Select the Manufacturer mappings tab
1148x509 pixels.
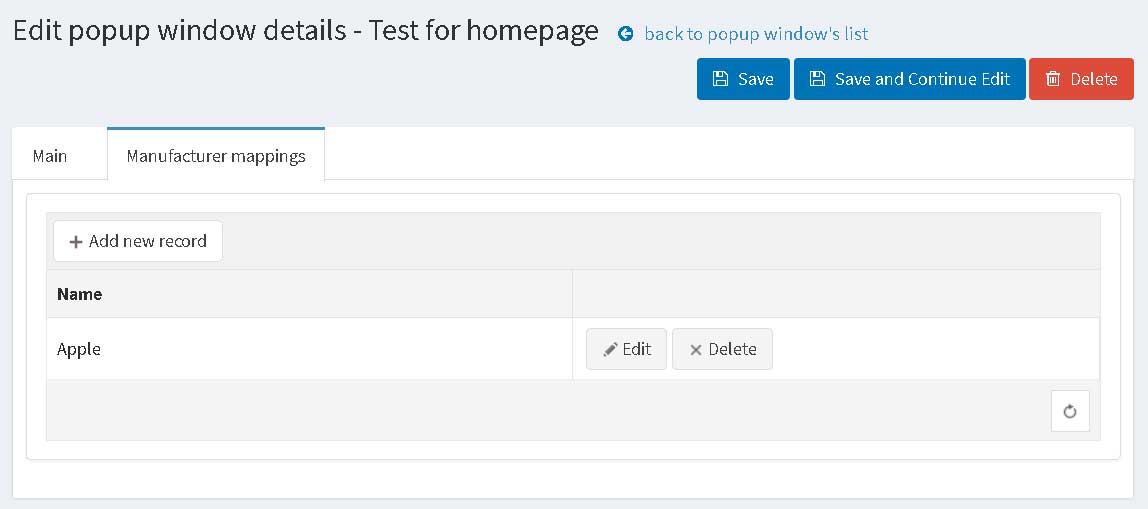click(216, 155)
